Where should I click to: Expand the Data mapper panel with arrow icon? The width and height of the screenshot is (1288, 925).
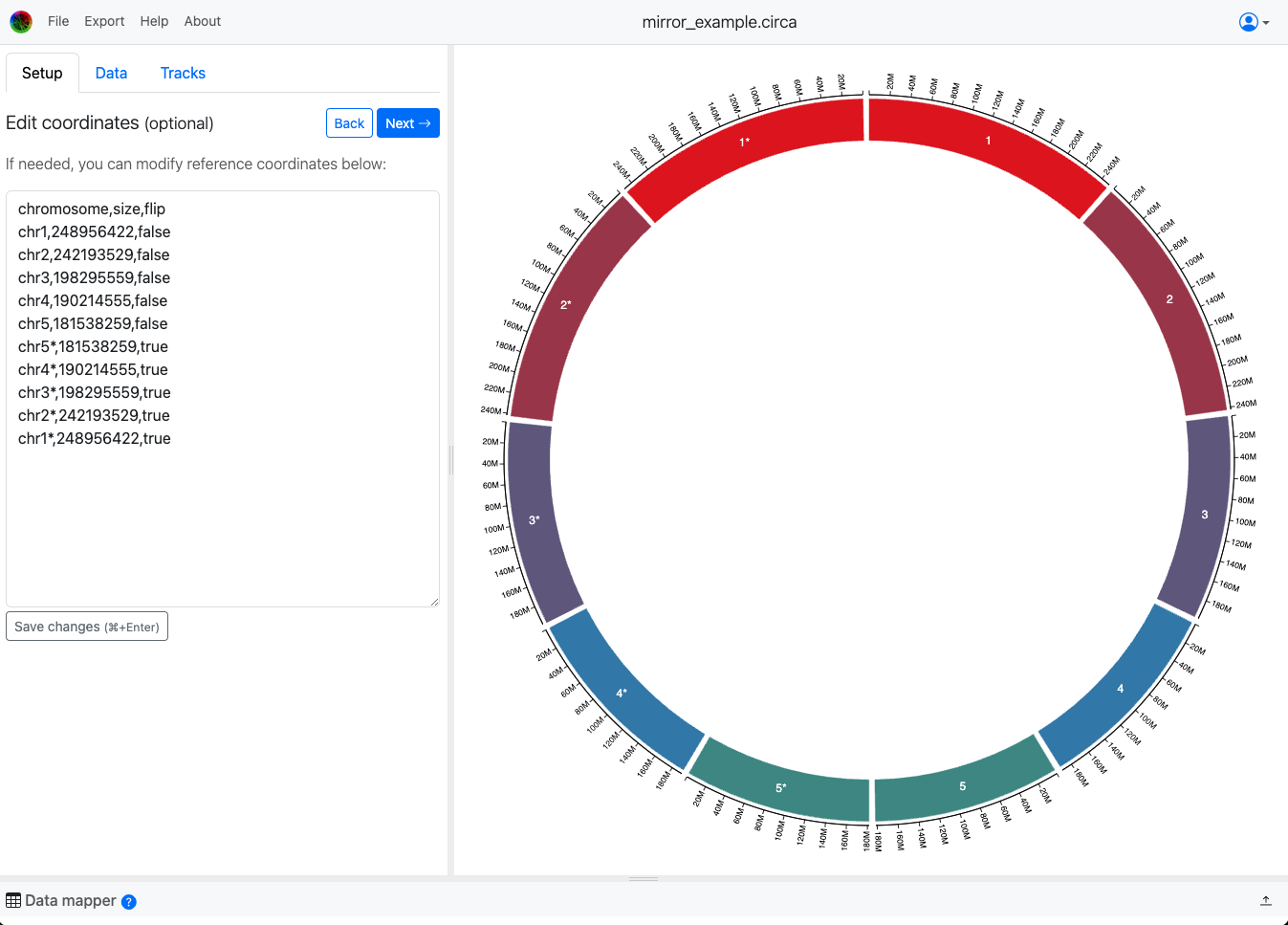click(1265, 901)
